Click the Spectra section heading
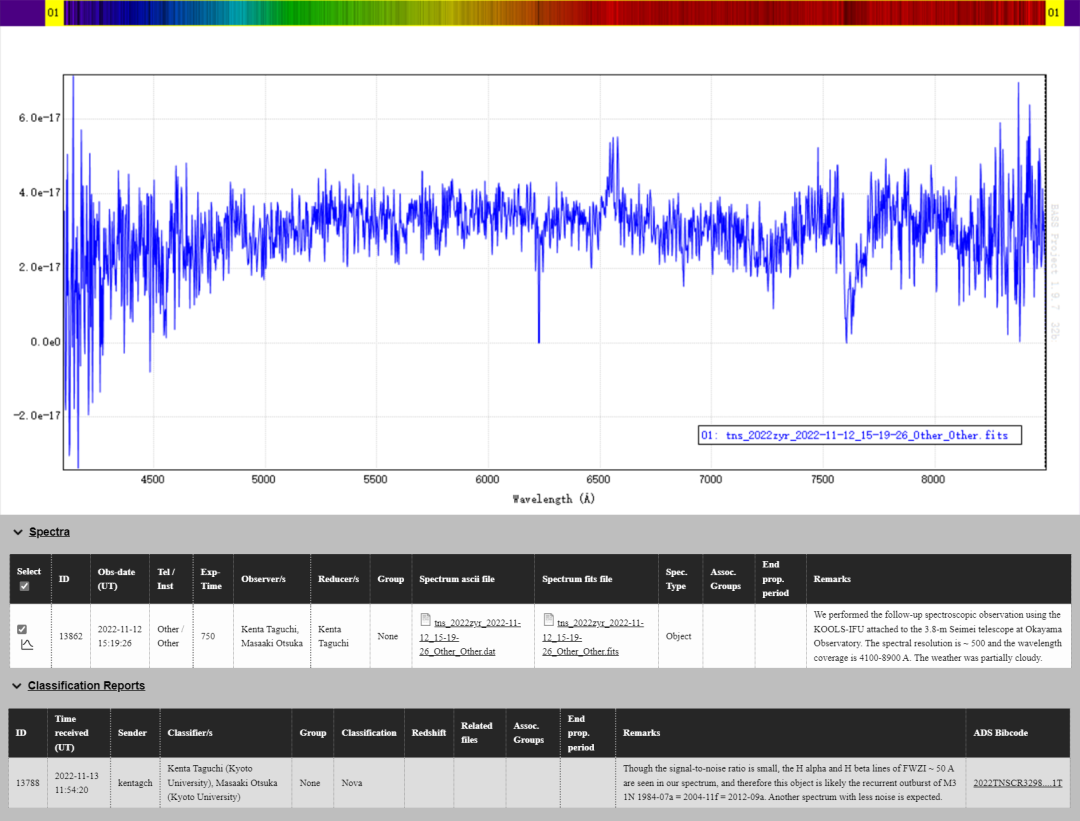This screenshot has height=821, width=1080. 49,532
